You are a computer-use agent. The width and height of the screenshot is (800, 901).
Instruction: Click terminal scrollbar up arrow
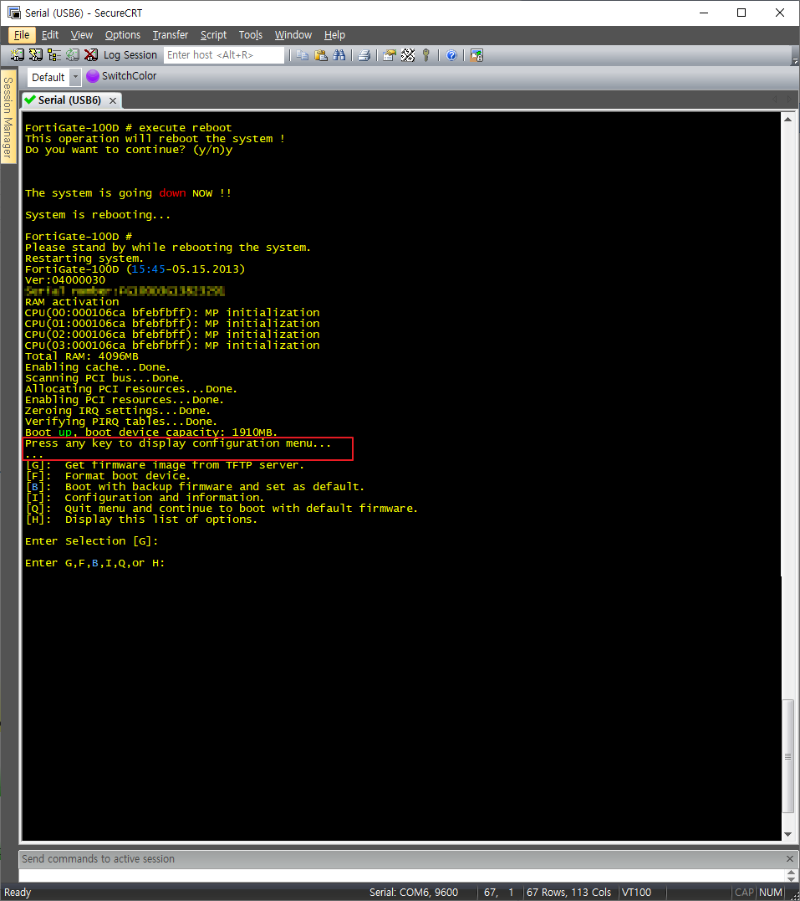point(787,120)
